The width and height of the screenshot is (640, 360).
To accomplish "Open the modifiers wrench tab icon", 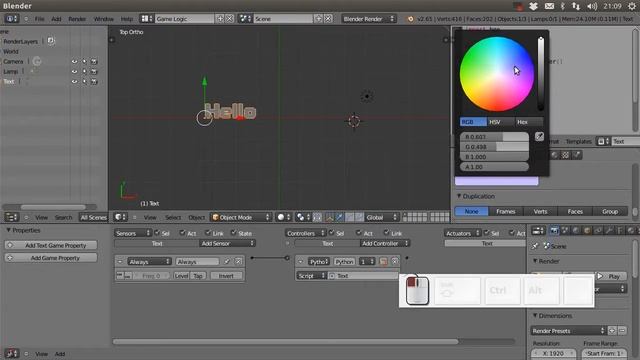I will 609,231.
